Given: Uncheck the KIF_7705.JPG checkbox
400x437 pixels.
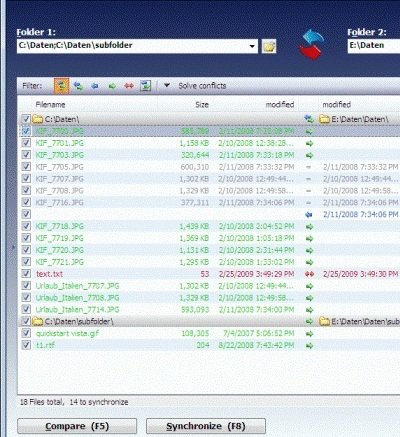Looking at the screenshot, I should [26, 167].
